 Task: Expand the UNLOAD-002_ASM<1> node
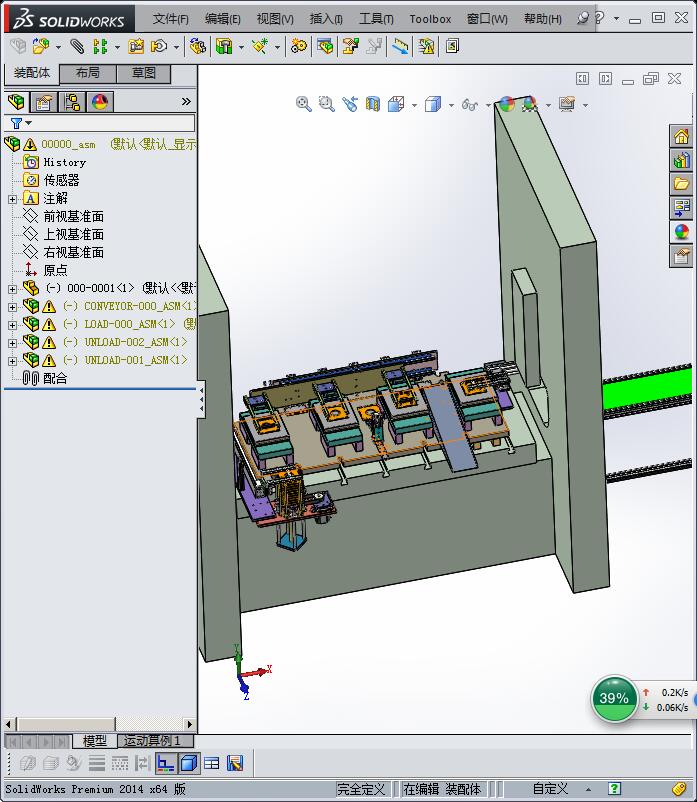click(12, 343)
